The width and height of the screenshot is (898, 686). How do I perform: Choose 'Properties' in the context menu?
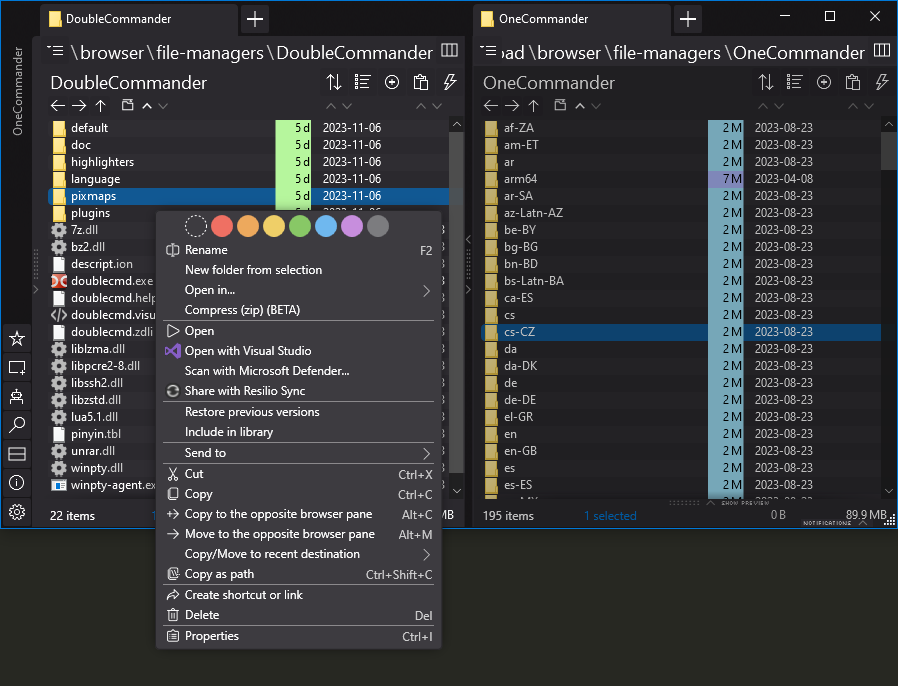(212, 636)
